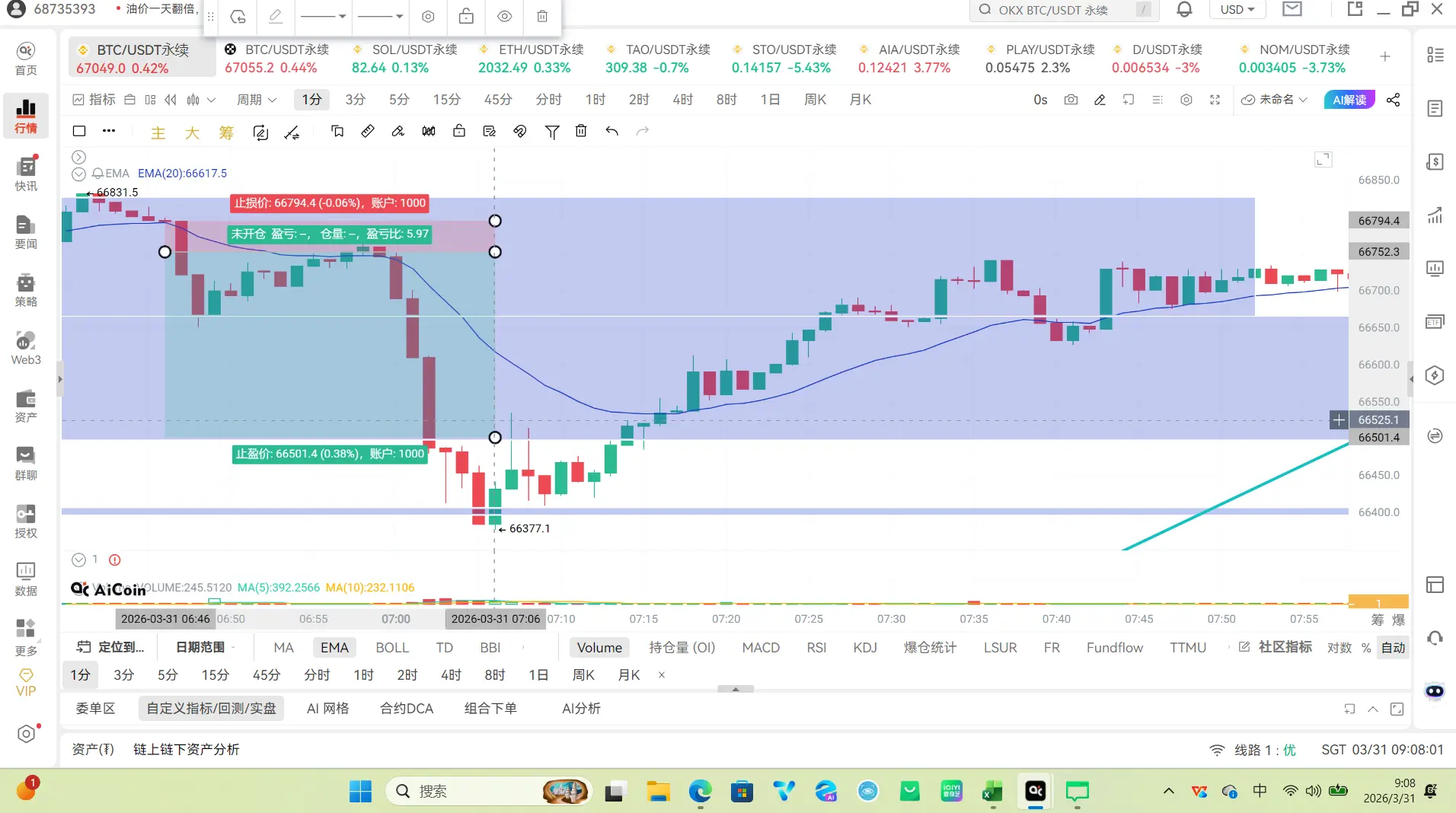The width and height of the screenshot is (1456, 813).
Task: Click the delete trash icon in floating drawing toolbar
Action: pos(542,16)
